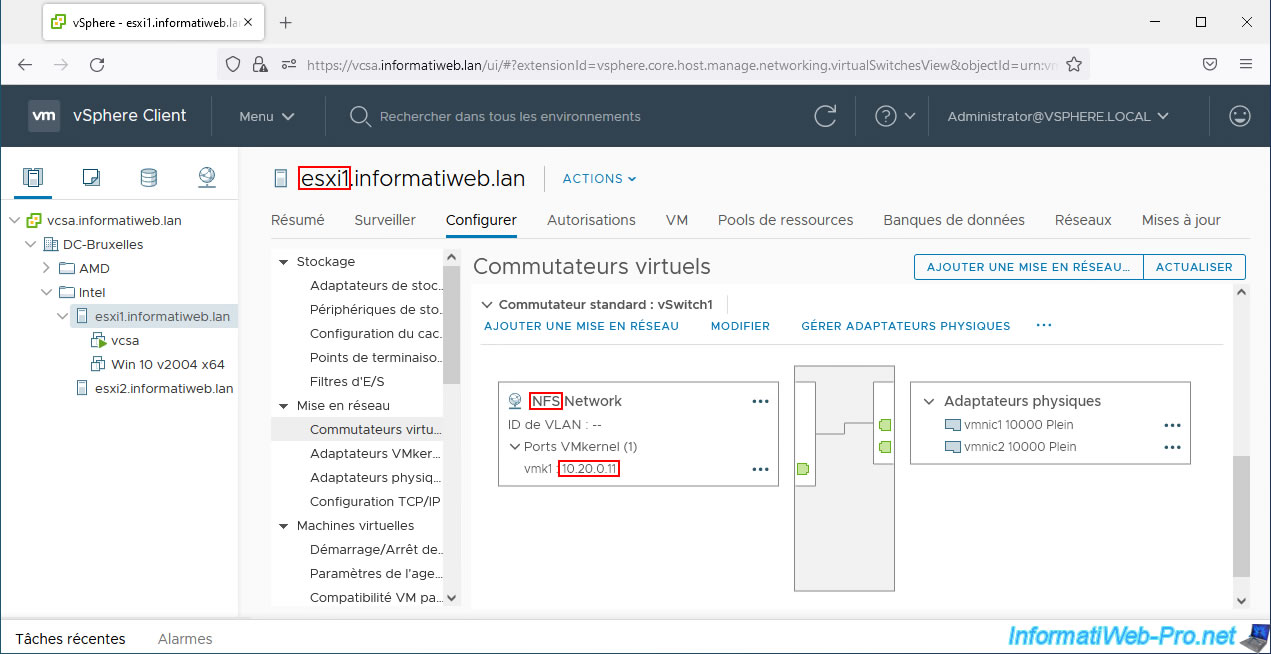Screen dimensions: 1271x654
Task: Collapse the Adaptateurs physiques list
Action: coord(930,401)
